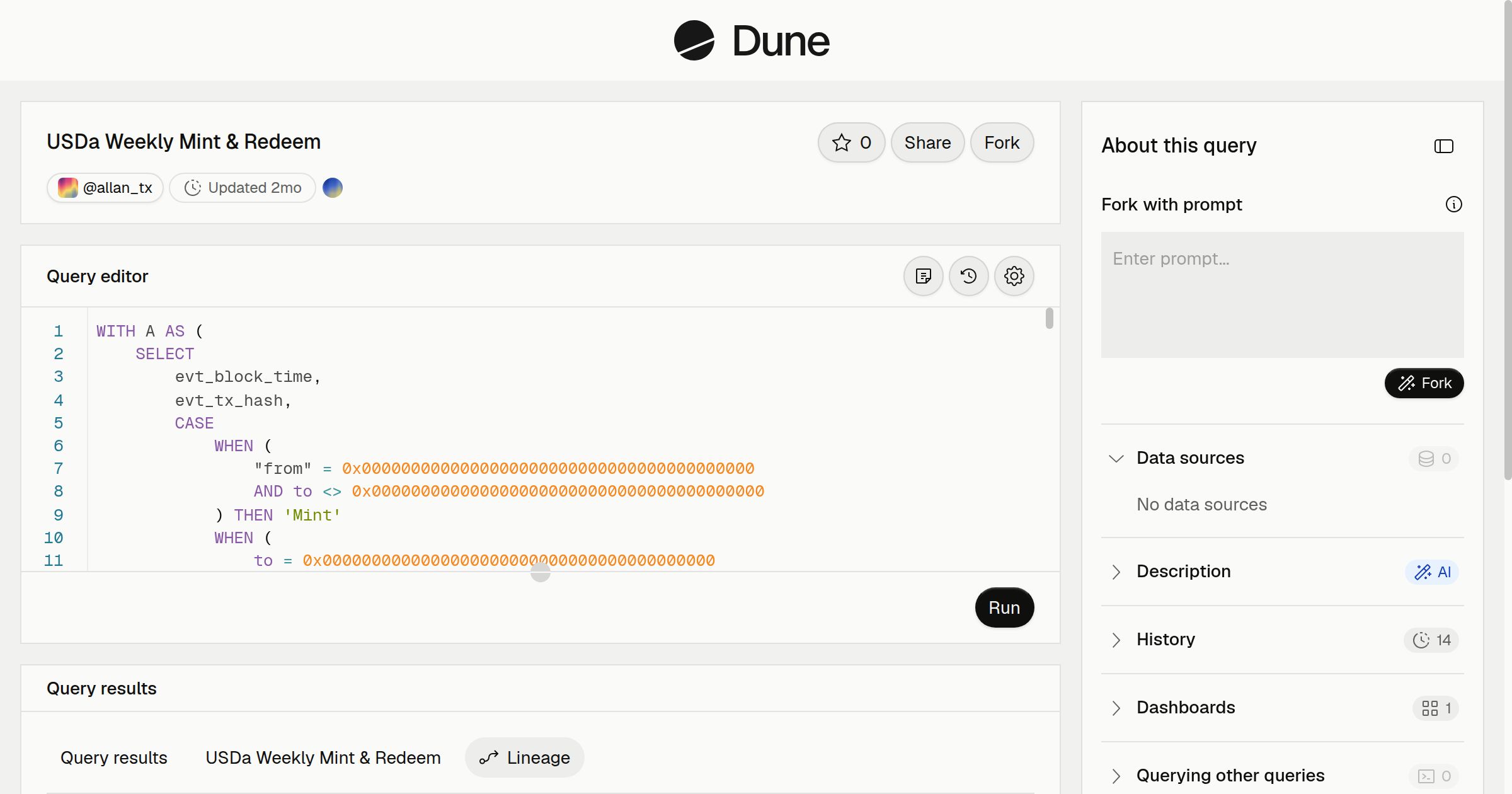Click the History 14 versions badge
Image resolution: width=1512 pixels, height=794 pixels.
[x=1431, y=640]
